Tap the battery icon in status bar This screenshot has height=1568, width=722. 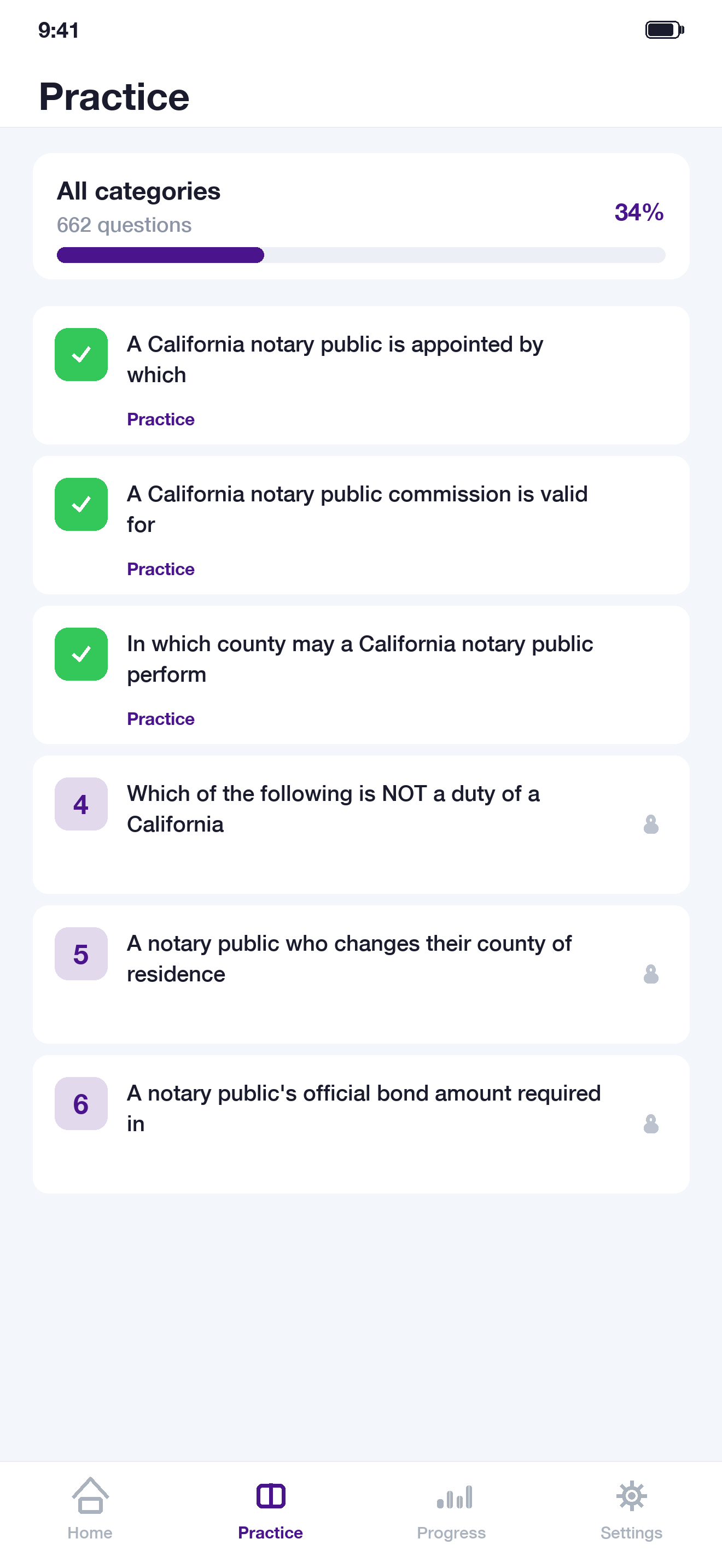pos(665,29)
